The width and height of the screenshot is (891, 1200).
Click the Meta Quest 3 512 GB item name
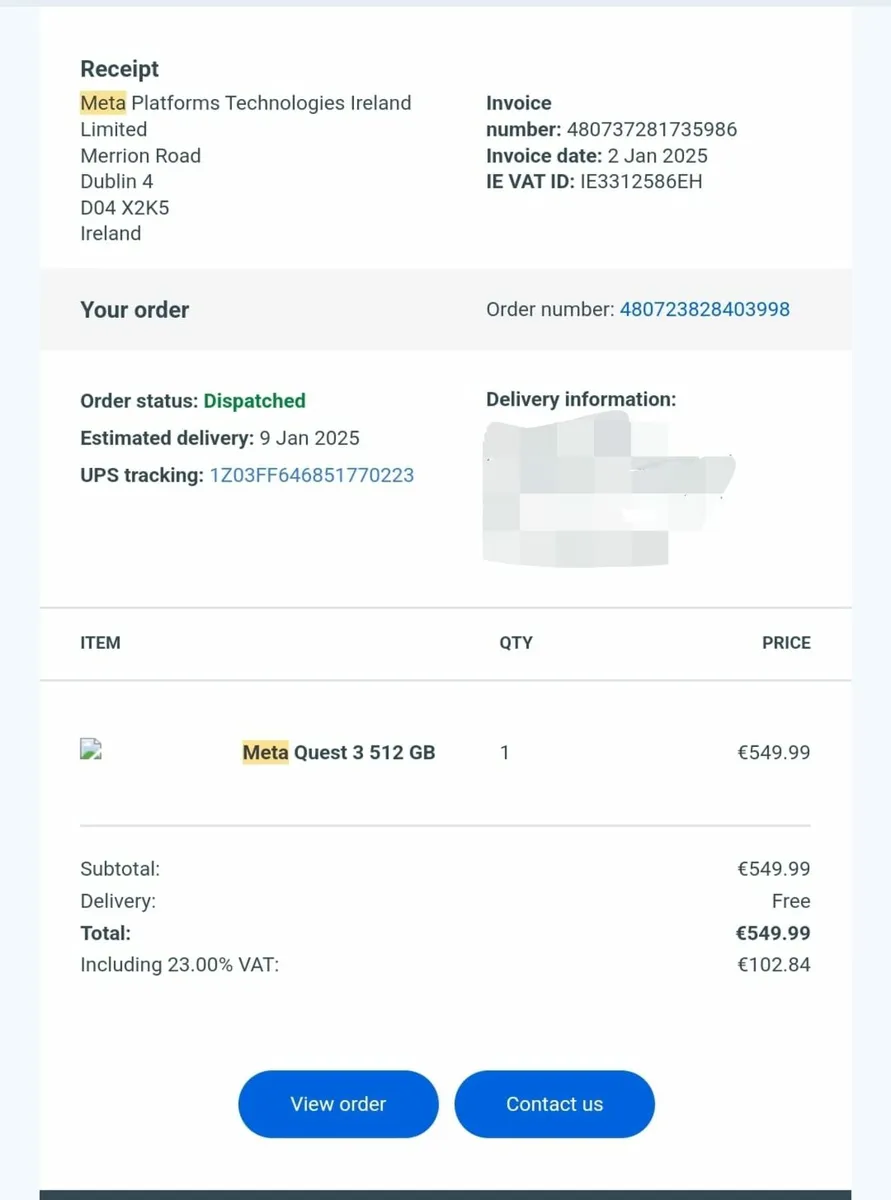[339, 752]
